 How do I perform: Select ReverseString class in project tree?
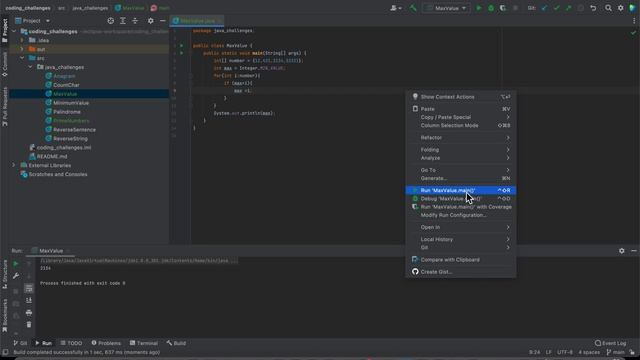[x=70, y=139]
